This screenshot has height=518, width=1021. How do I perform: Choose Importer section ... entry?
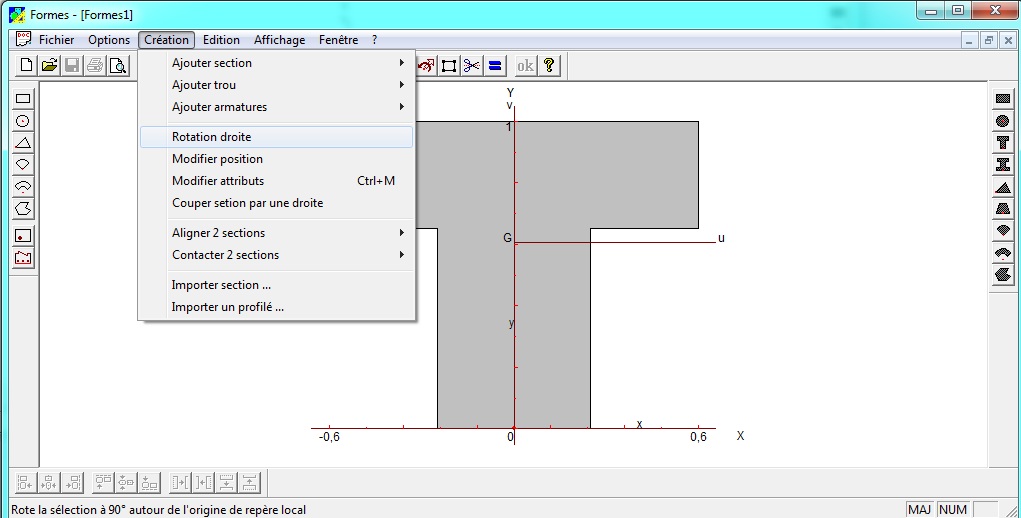point(276,284)
